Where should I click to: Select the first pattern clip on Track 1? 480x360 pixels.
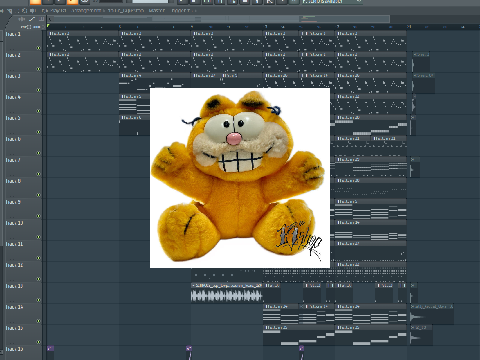click(x=83, y=41)
